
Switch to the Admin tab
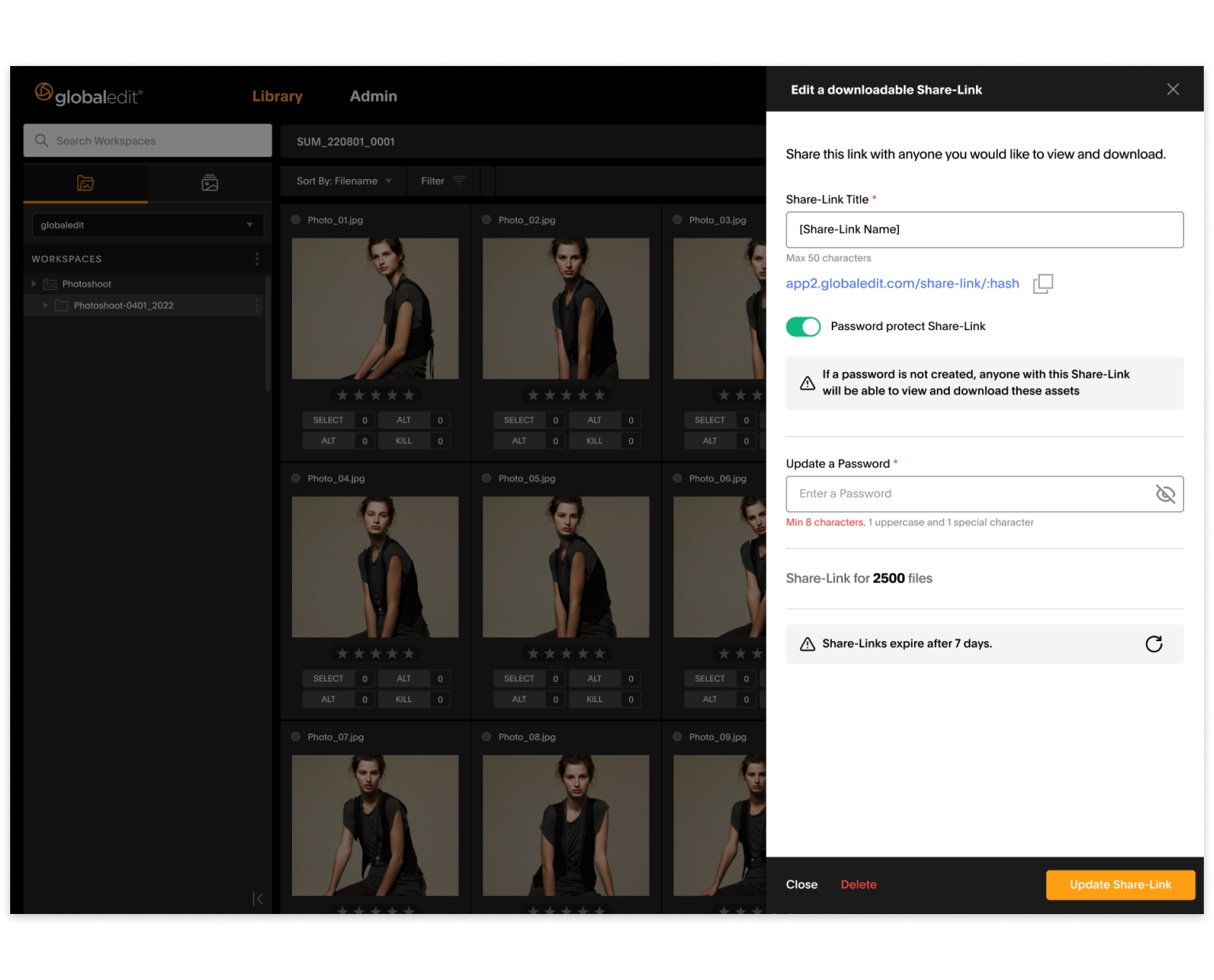373,96
